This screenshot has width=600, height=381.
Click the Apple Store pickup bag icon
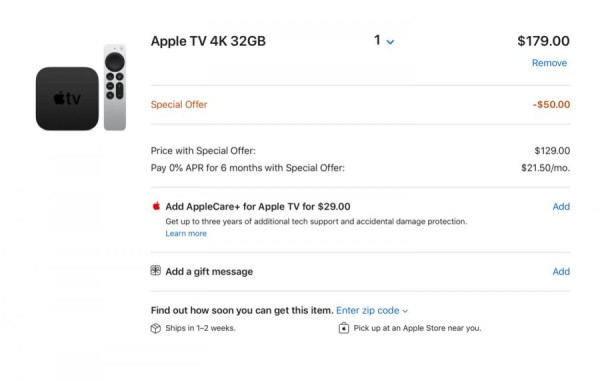pyautogui.click(x=344, y=328)
